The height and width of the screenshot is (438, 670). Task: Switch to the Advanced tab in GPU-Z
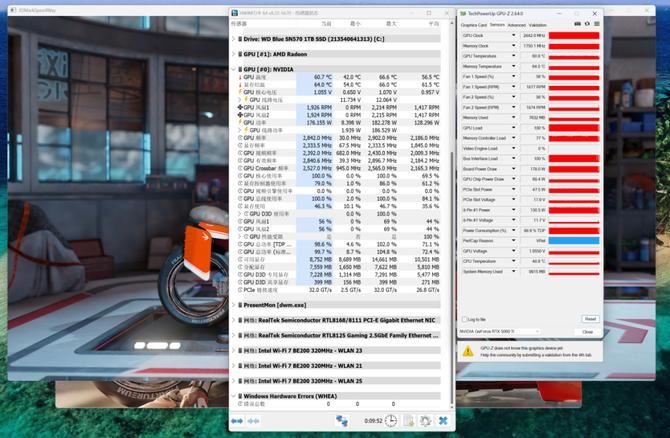(x=516, y=24)
